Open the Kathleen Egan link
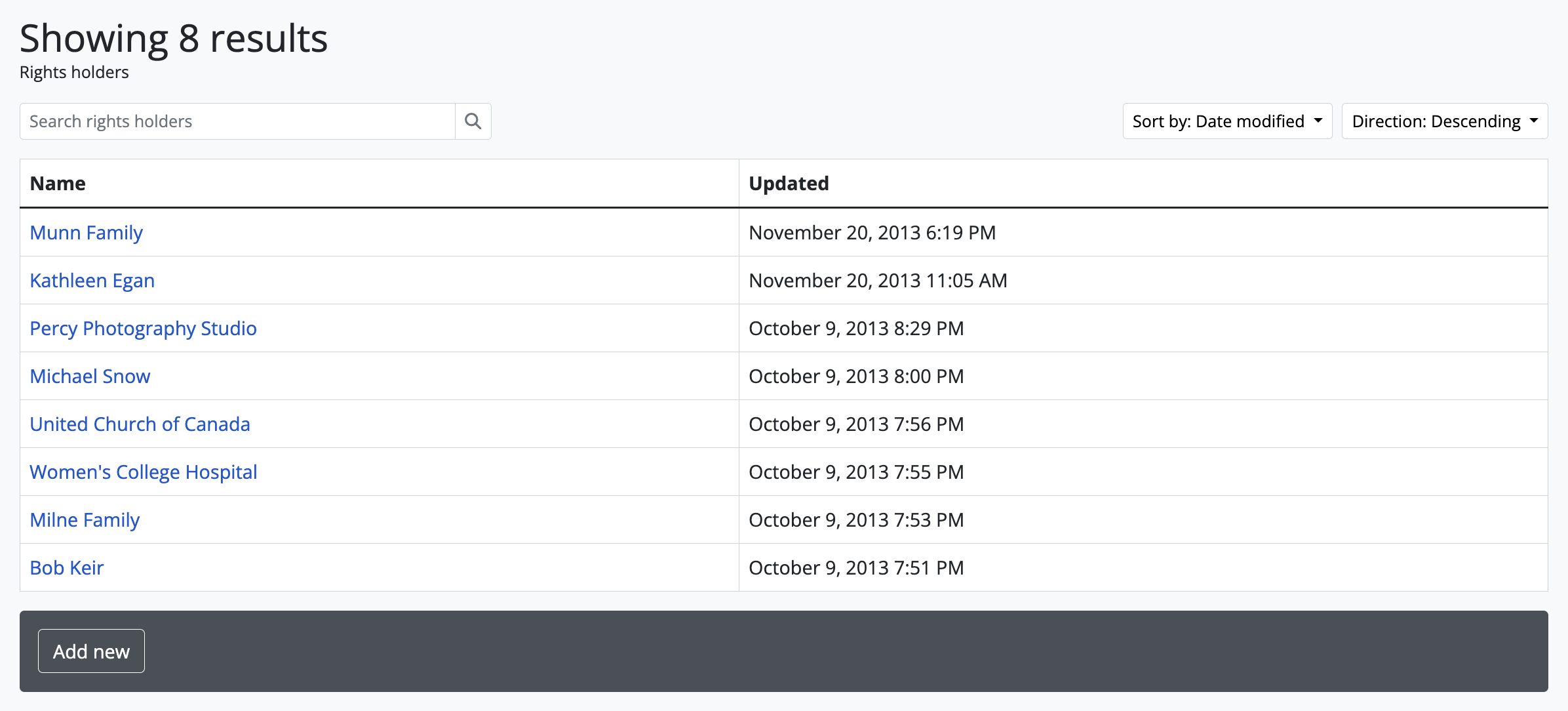This screenshot has height=711, width=1568. click(92, 281)
